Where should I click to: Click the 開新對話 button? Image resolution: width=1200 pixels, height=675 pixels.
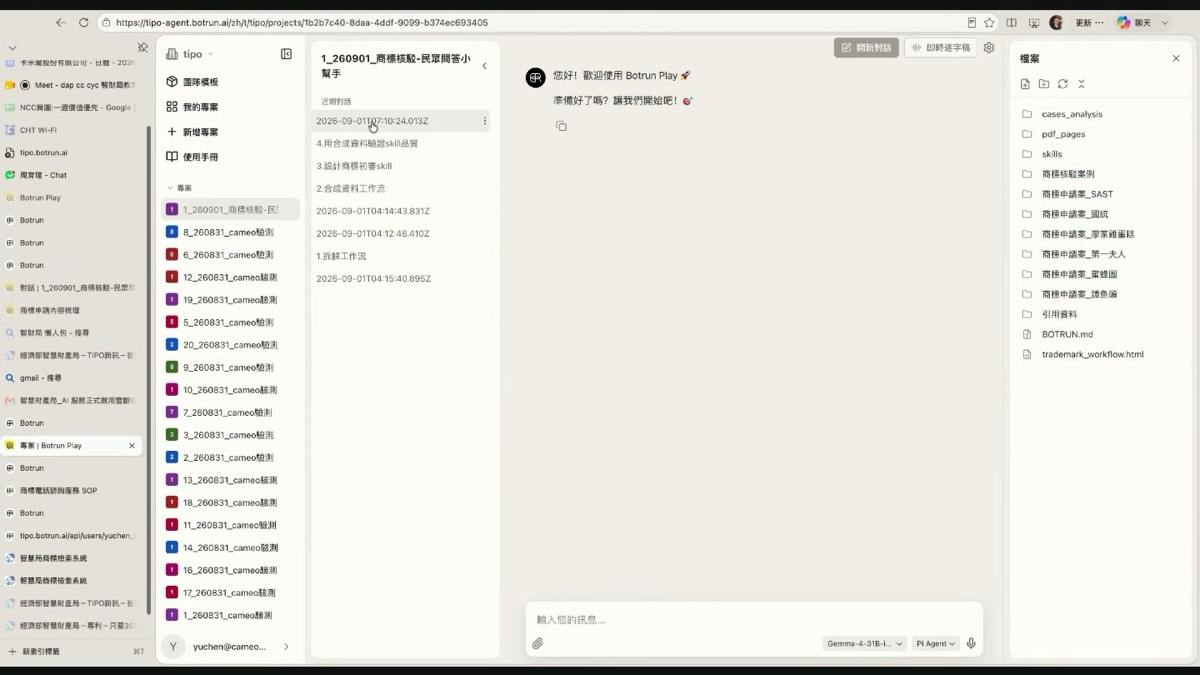(866, 47)
